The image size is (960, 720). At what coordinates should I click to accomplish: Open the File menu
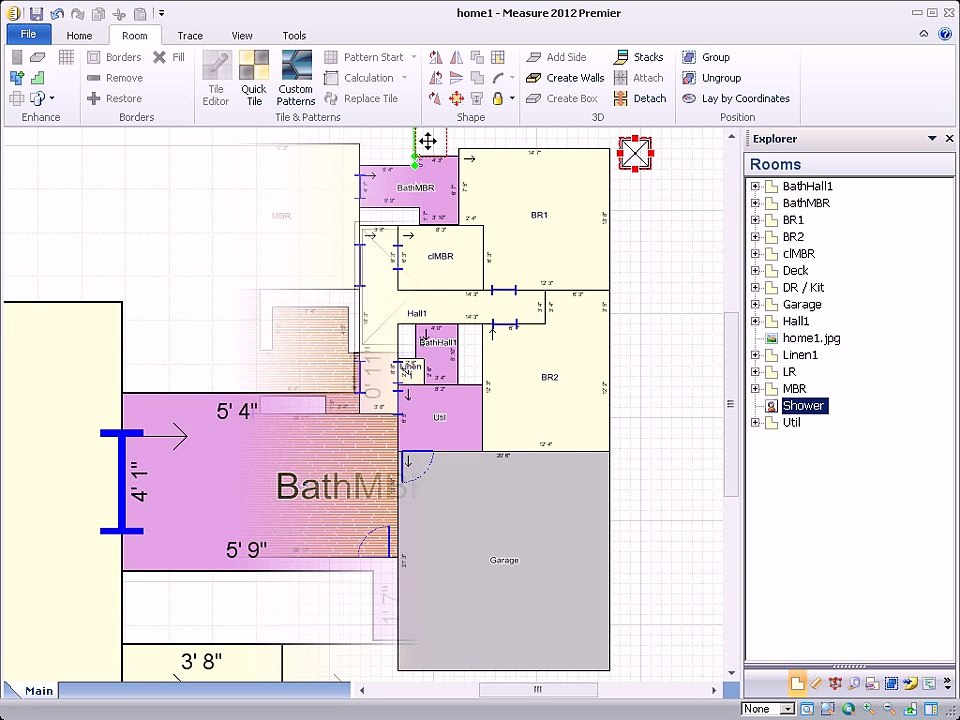coord(28,34)
